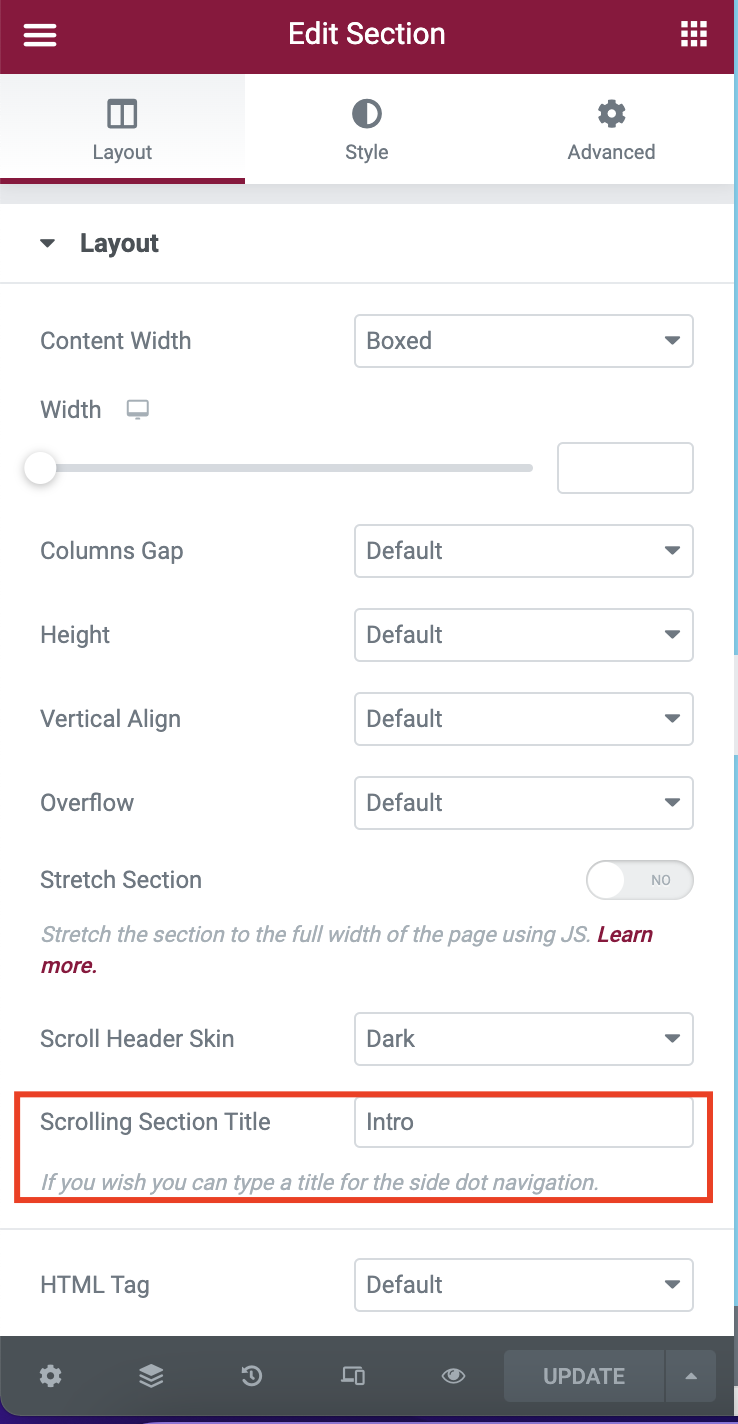The width and height of the screenshot is (738, 1424).
Task: Open the Scroll Header Skin dropdown
Action: (x=523, y=1039)
